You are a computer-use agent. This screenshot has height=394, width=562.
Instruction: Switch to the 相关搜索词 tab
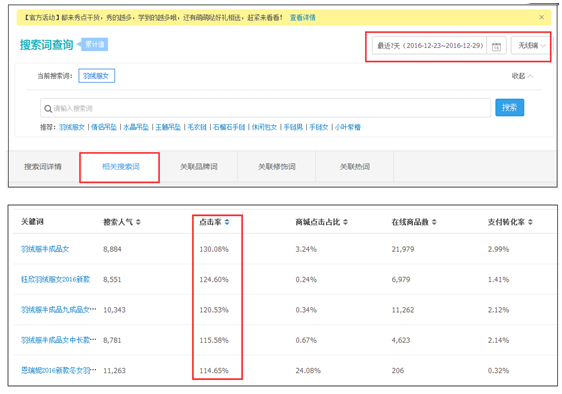tap(120, 167)
